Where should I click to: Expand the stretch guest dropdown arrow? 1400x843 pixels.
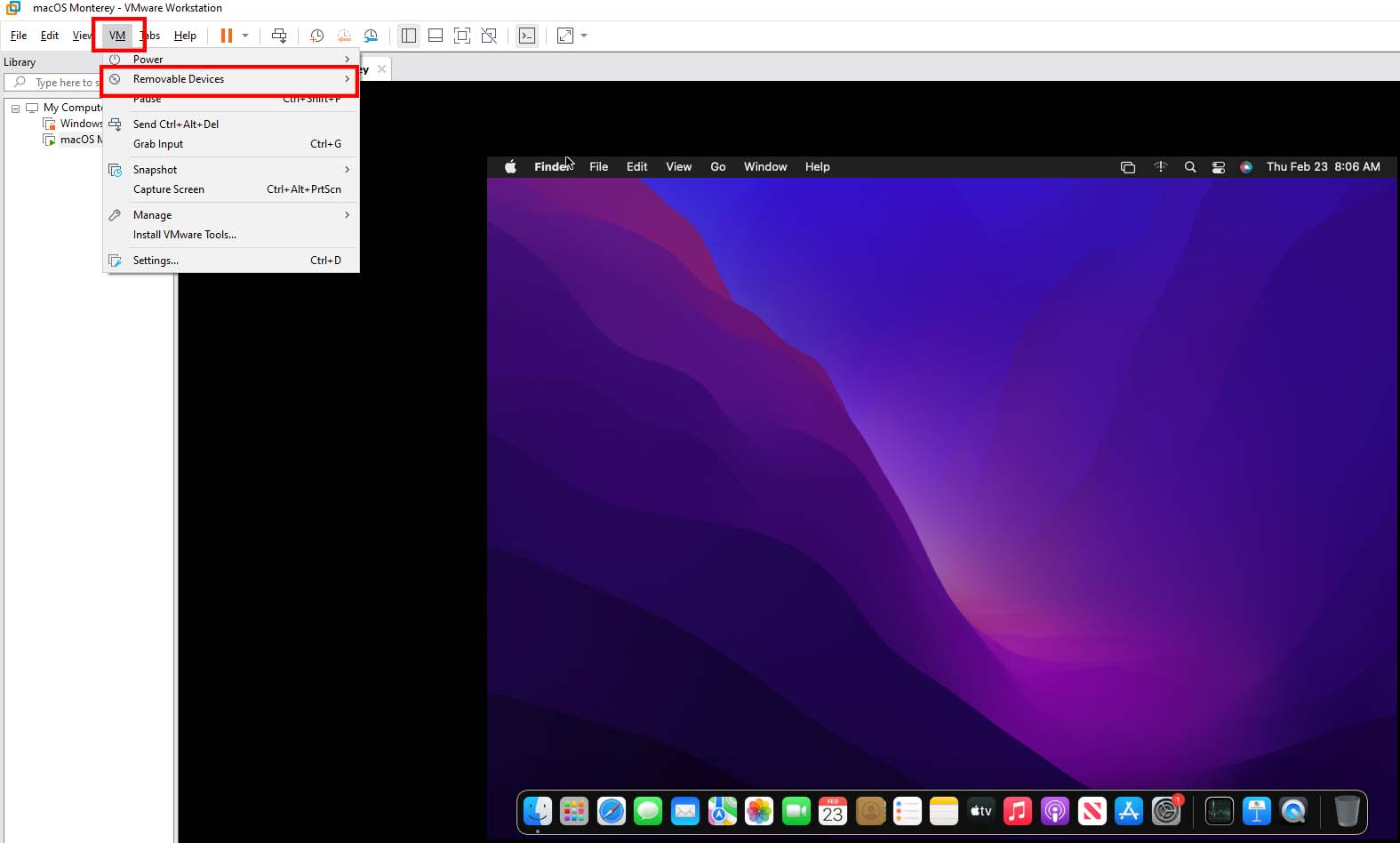584,36
